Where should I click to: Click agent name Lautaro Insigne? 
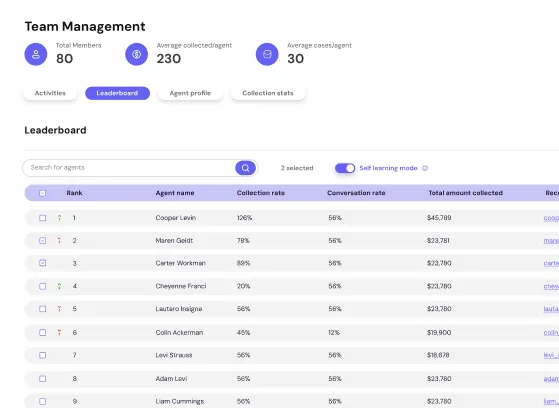[179, 309]
